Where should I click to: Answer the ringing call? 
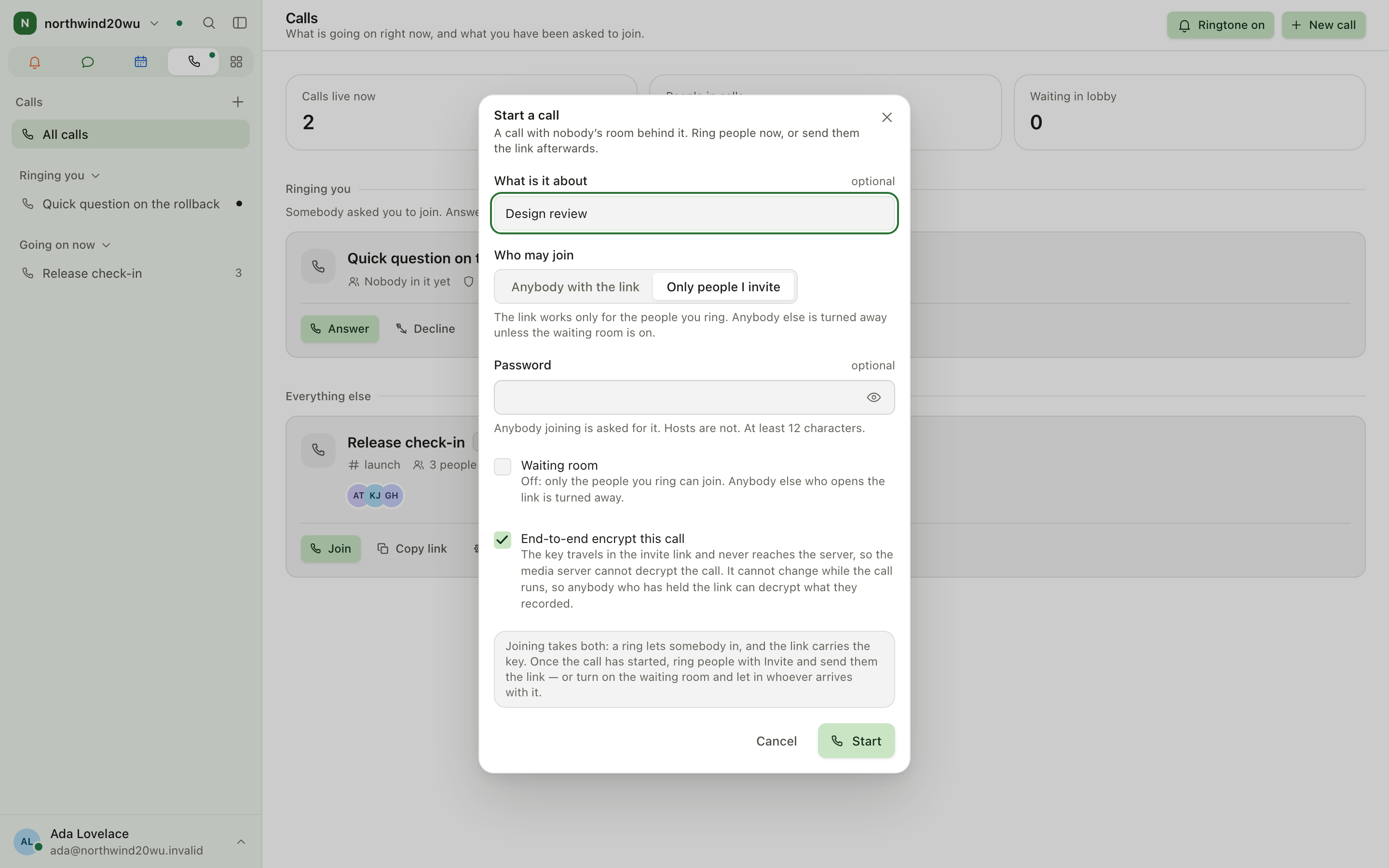340,329
